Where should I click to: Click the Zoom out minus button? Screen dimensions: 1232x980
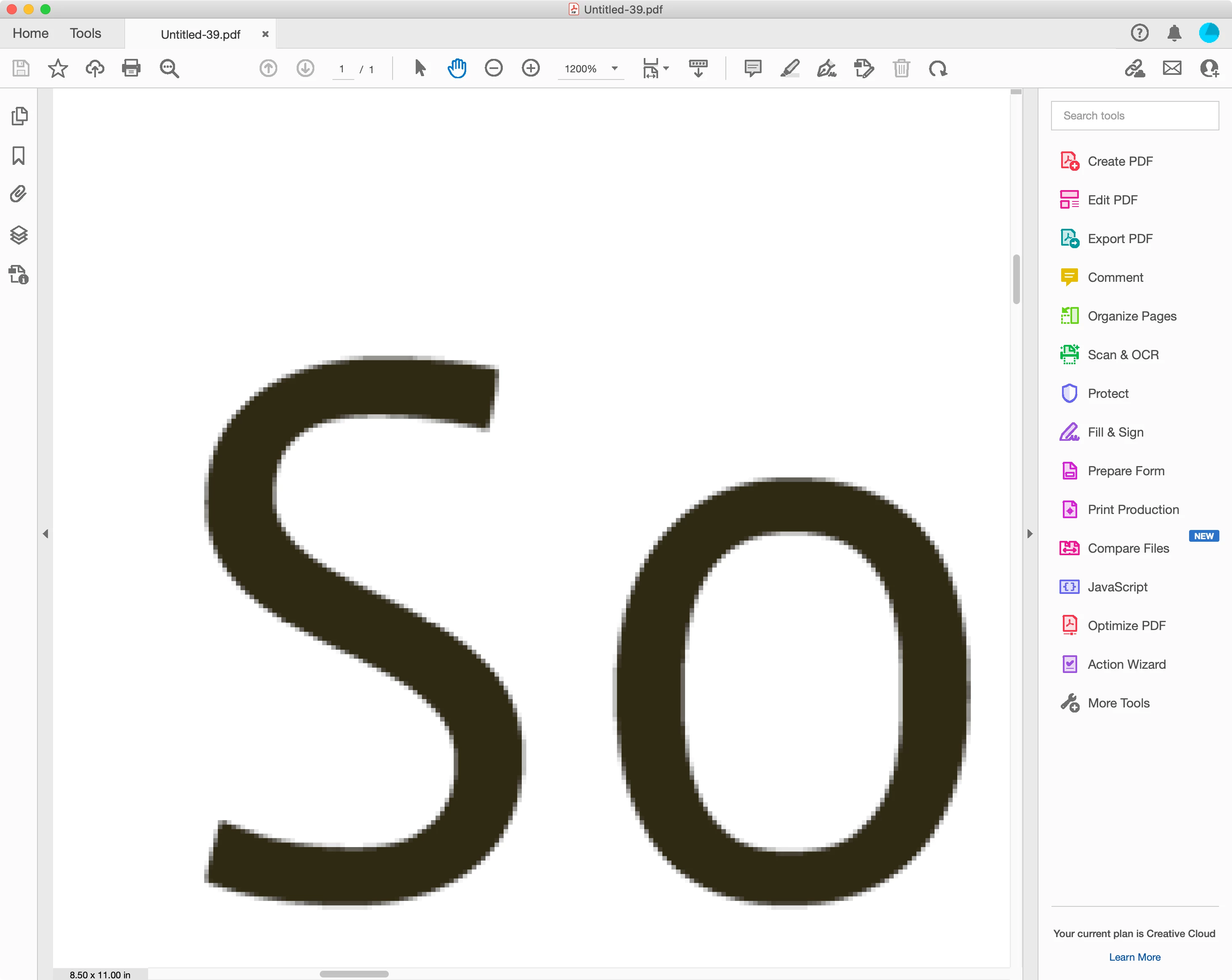(x=494, y=69)
